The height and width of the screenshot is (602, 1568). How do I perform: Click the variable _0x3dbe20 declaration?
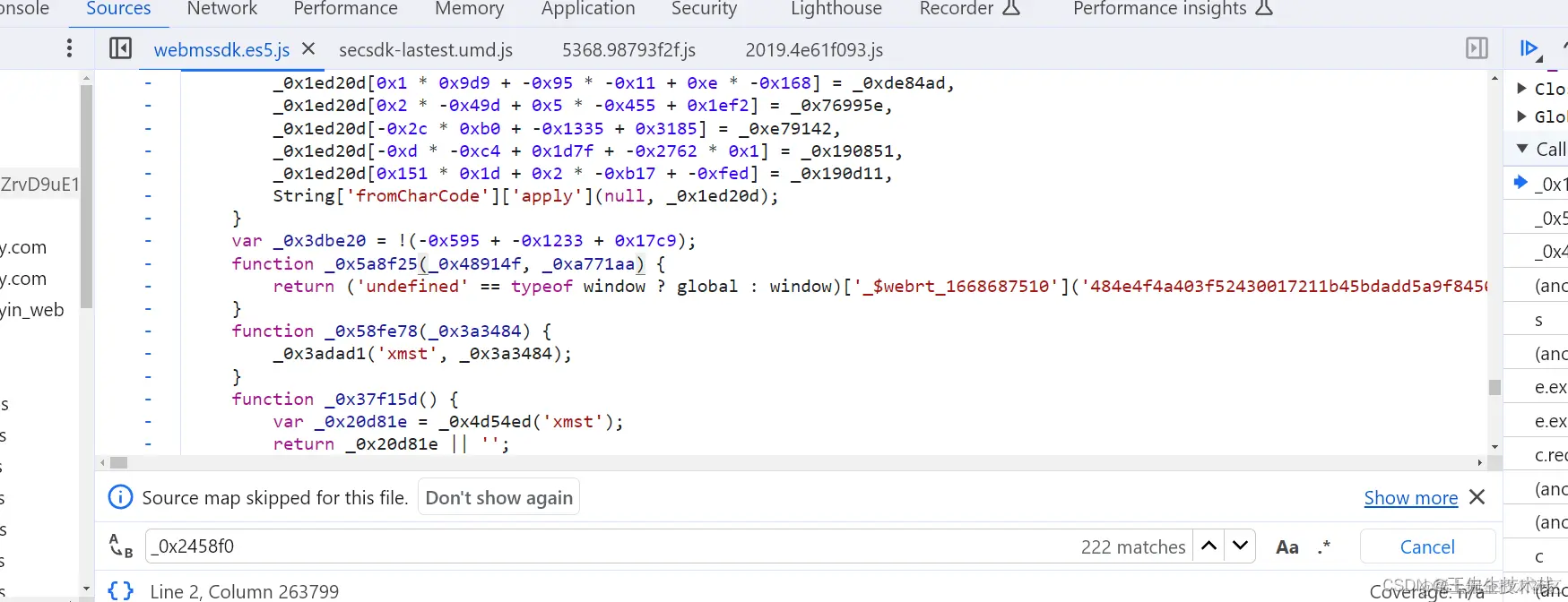[x=319, y=241]
